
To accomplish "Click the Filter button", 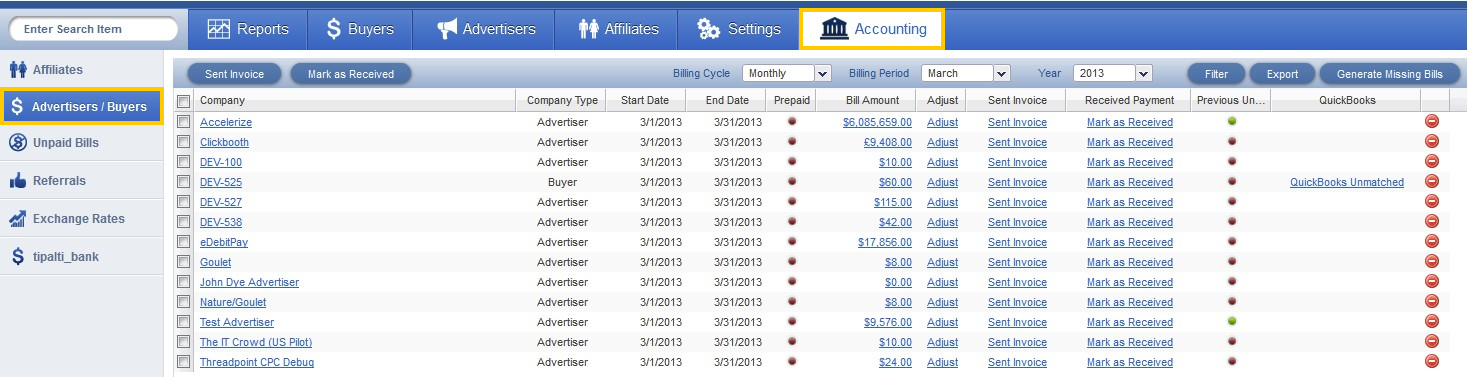I will [x=1216, y=74].
